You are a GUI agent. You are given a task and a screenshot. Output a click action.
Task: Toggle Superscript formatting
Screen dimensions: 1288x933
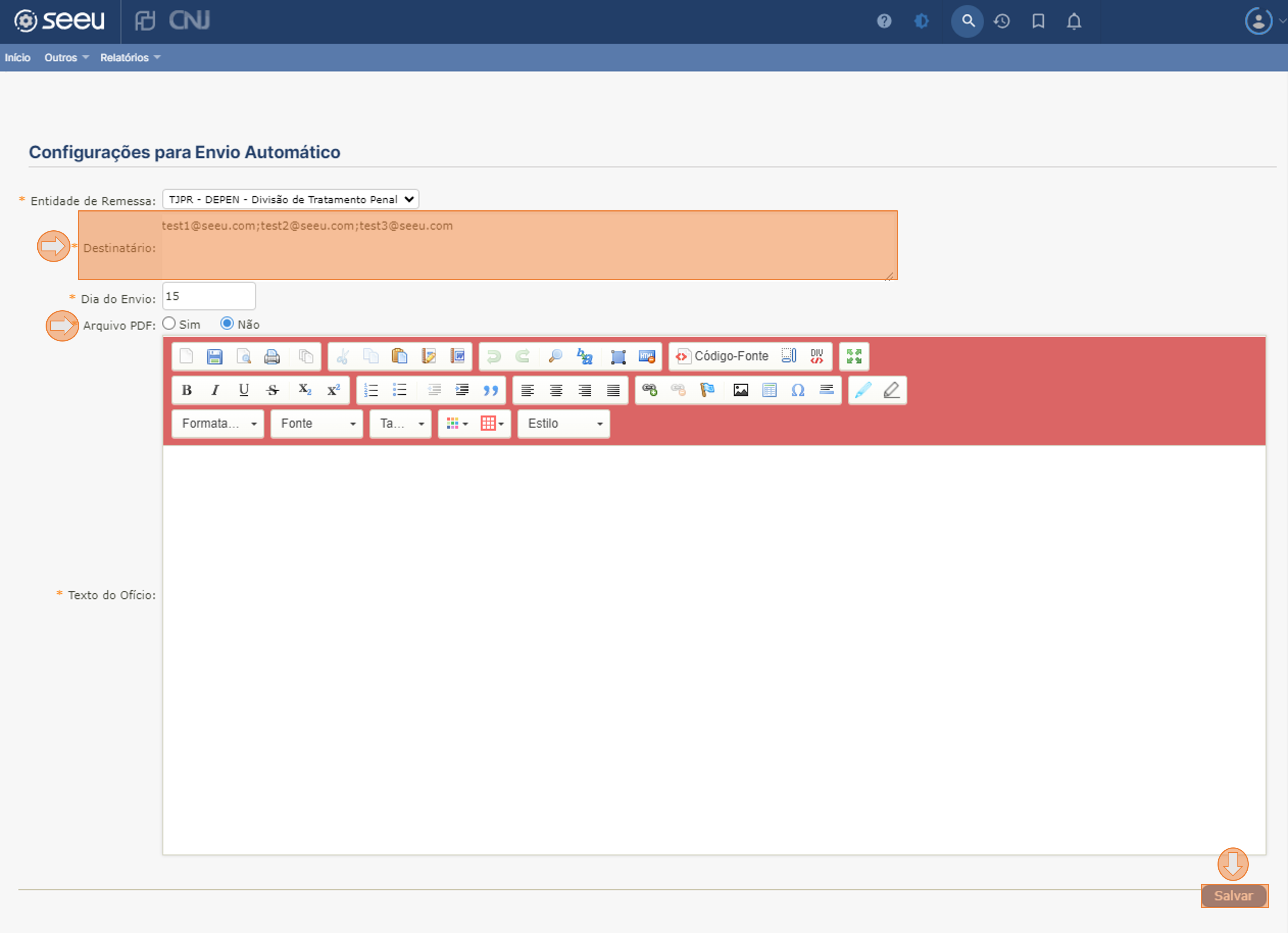tap(333, 390)
